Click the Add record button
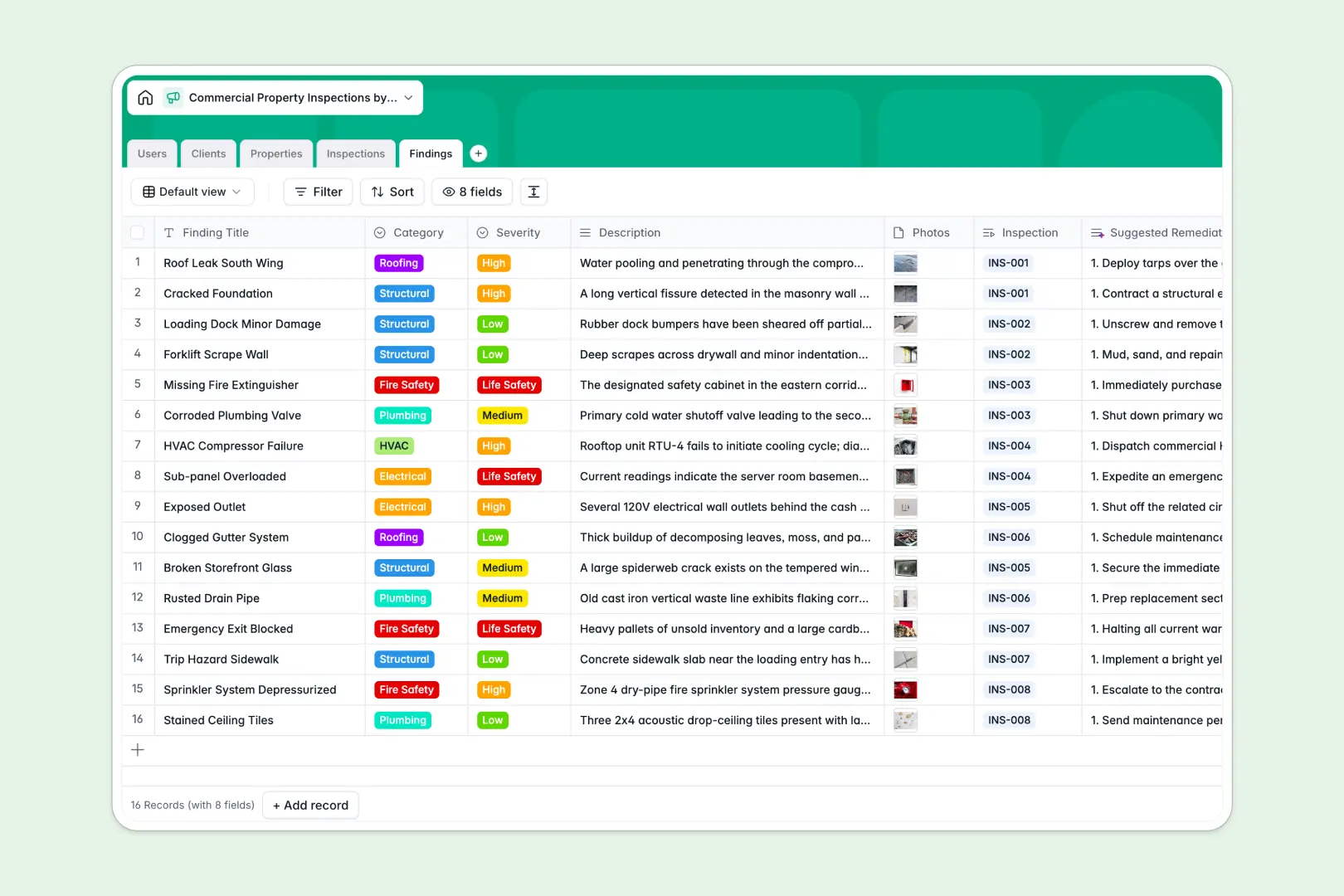Viewport: 1344px width, 896px height. coord(310,806)
